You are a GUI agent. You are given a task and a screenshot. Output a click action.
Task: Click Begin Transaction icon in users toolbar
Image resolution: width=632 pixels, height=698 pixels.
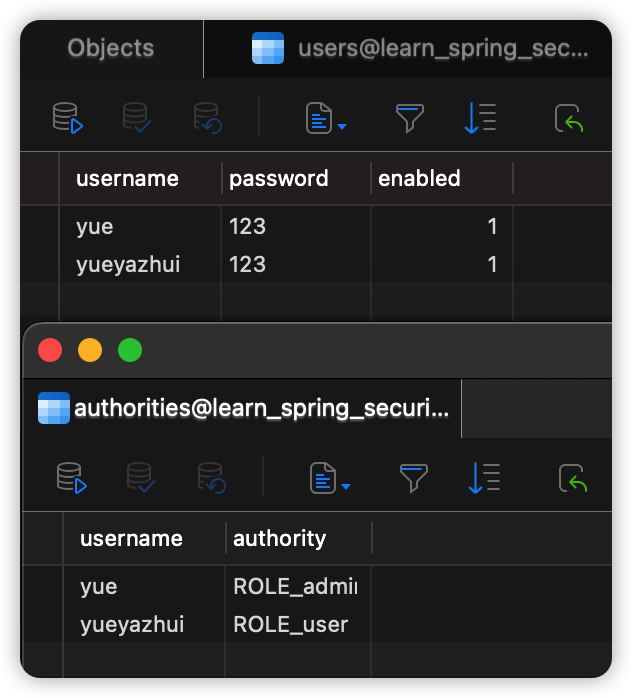68,118
